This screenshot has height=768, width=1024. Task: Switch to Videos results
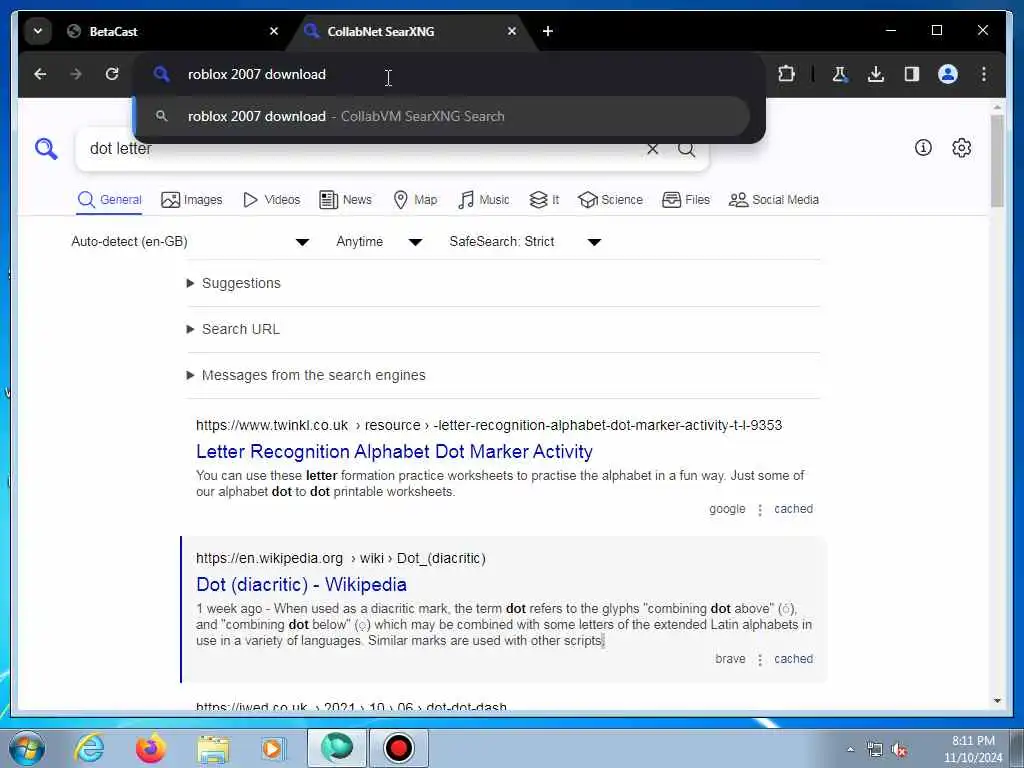[272, 200]
